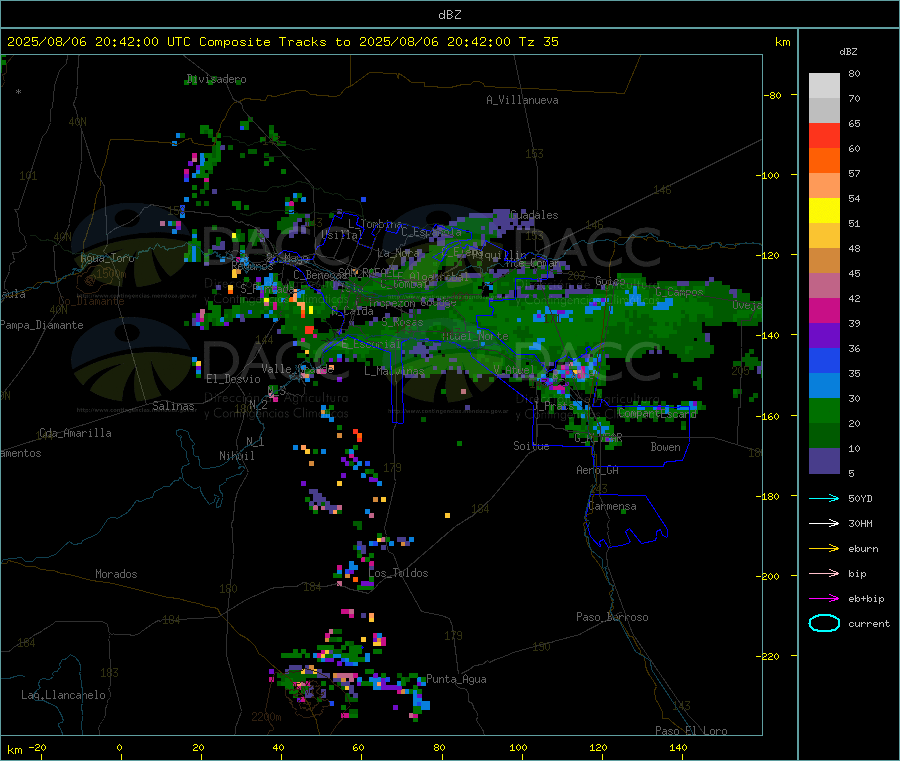Click the white 30HM arrow icon
This screenshot has height=761, width=900.
824,523
